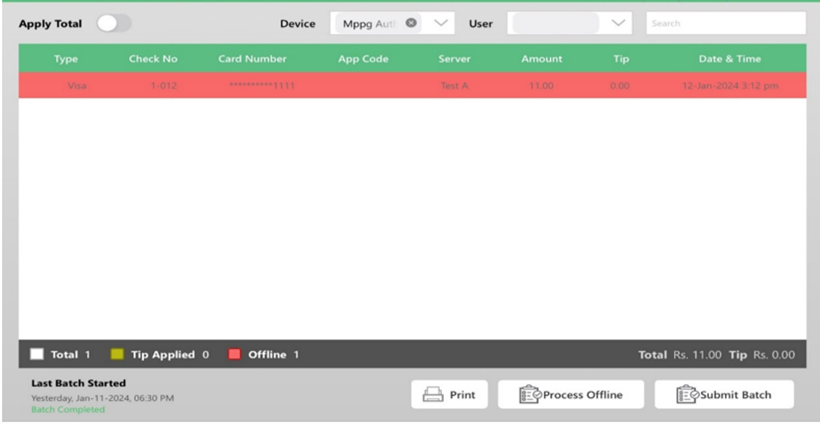This screenshot has height=423, width=820.
Task: Click the white Total legend box
Action: [36, 355]
